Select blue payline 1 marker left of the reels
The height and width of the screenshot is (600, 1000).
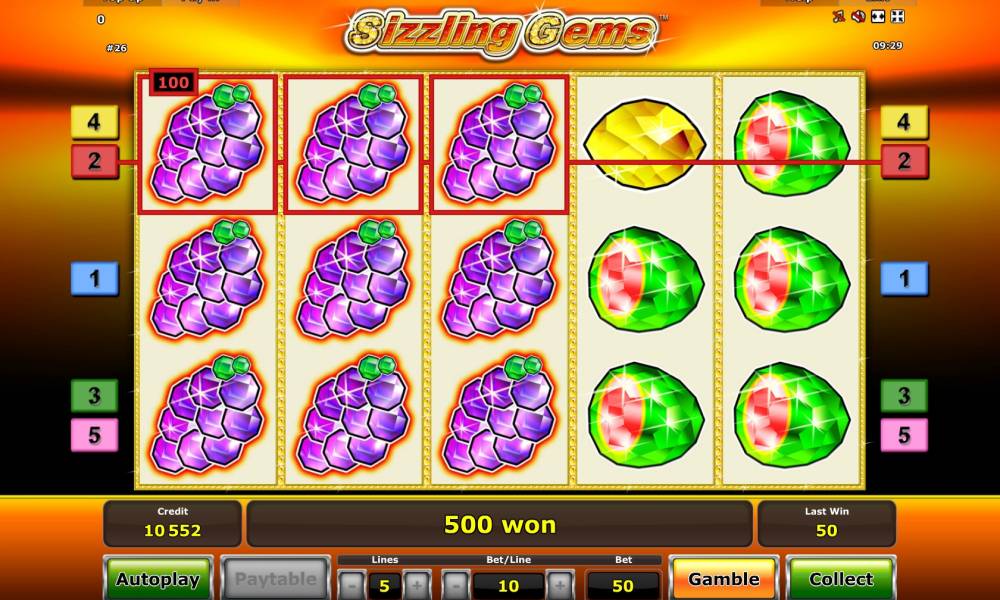click(94, 279)
